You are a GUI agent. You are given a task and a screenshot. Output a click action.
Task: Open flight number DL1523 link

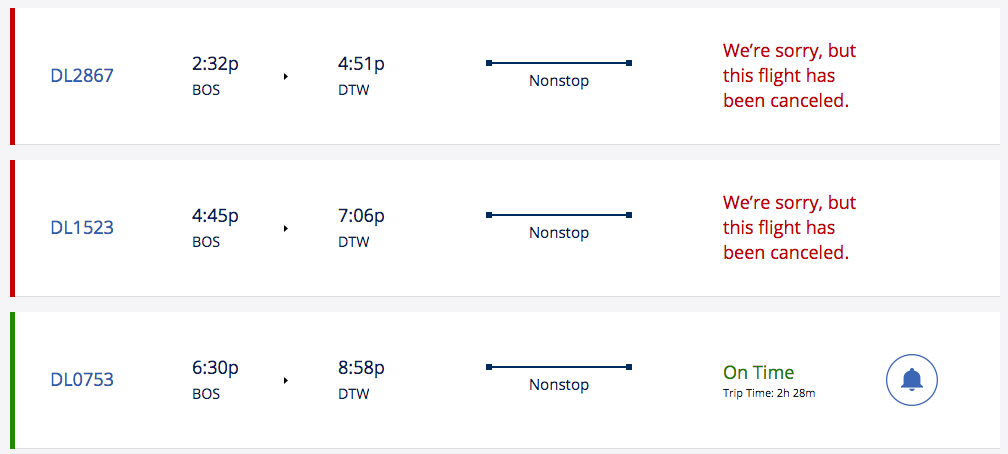pyautogui.click(x=82, y=228)
